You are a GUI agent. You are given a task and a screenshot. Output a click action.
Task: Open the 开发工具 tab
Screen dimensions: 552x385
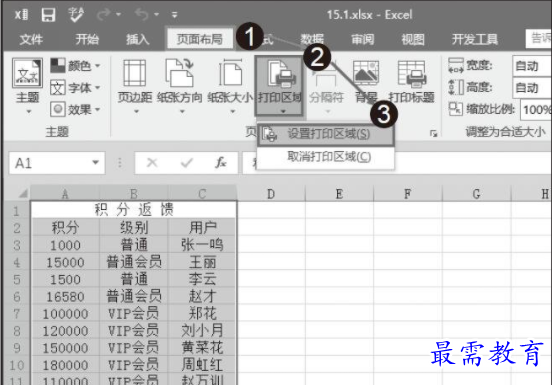[475, 39]
